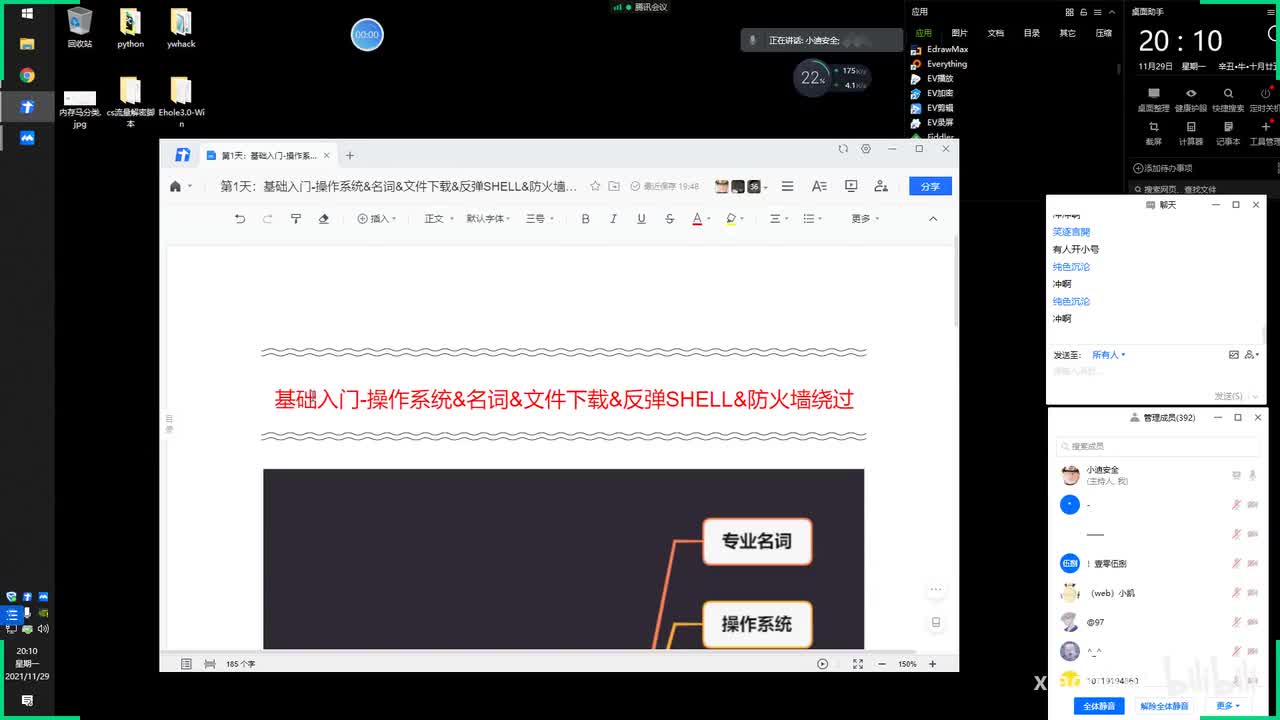Open the settings gear in the title bar
The height and width of the screenshot is (720, 1280).
pos(866,149)
